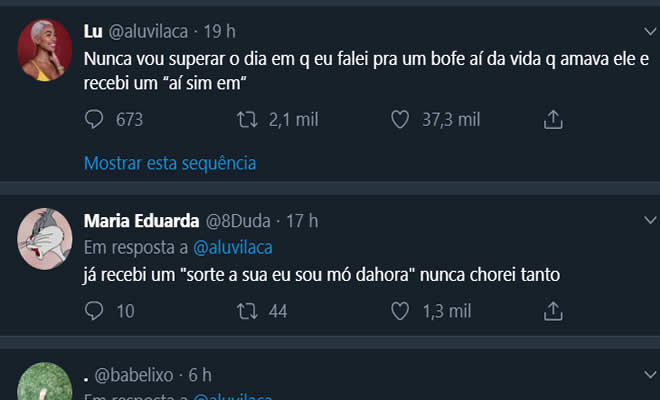Open Maria Eduarda's Bugs Bunny avatar

tap(44, 239)
